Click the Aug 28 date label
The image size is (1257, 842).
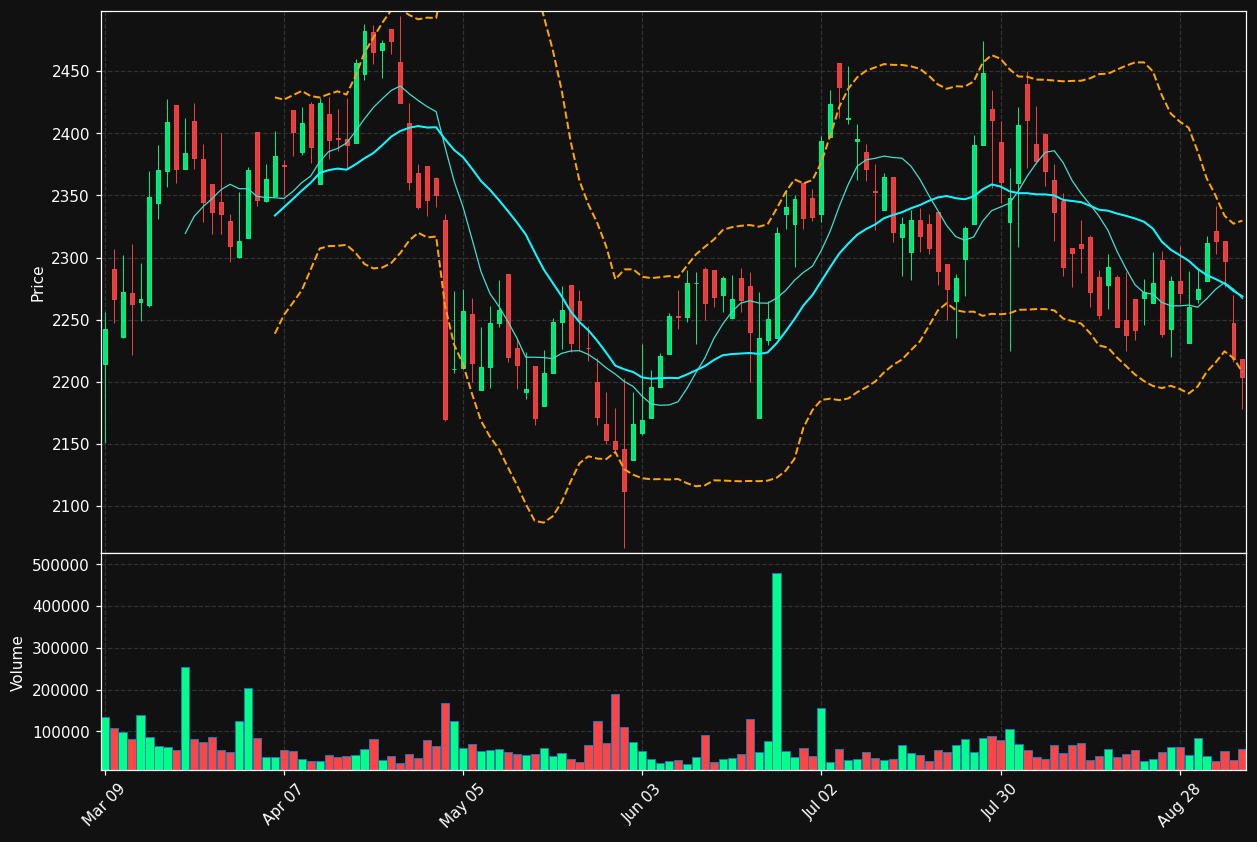(x=1179, y=805)
